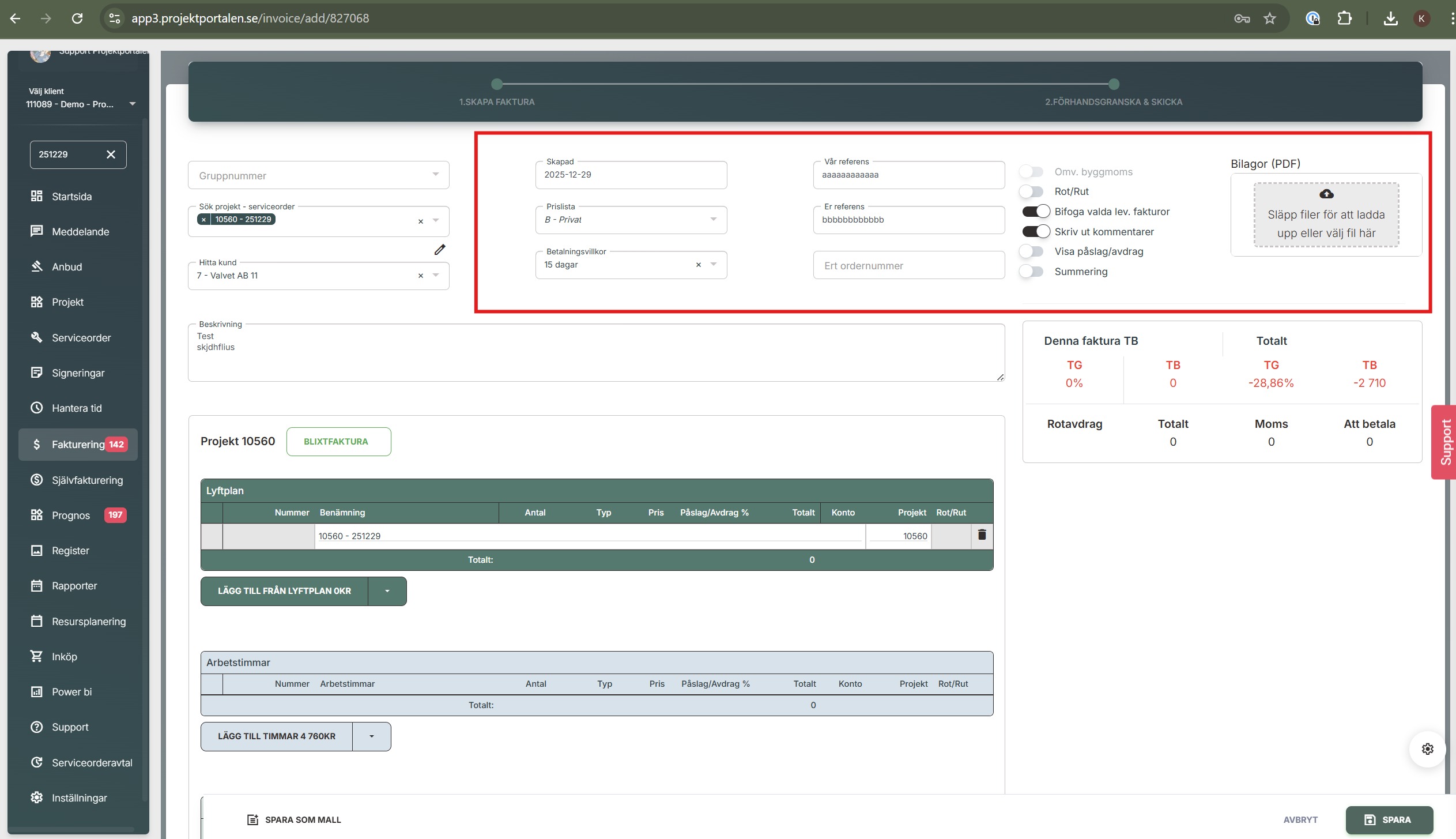Enable the Rot/Rut toggle
The image size is (1456, 839).
point(1031,191)
